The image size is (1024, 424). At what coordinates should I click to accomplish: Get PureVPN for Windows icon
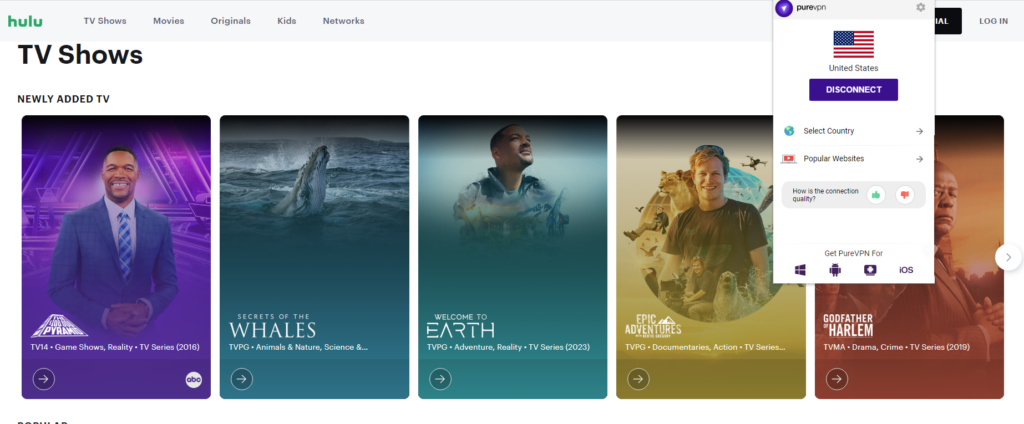pos(801,270)
